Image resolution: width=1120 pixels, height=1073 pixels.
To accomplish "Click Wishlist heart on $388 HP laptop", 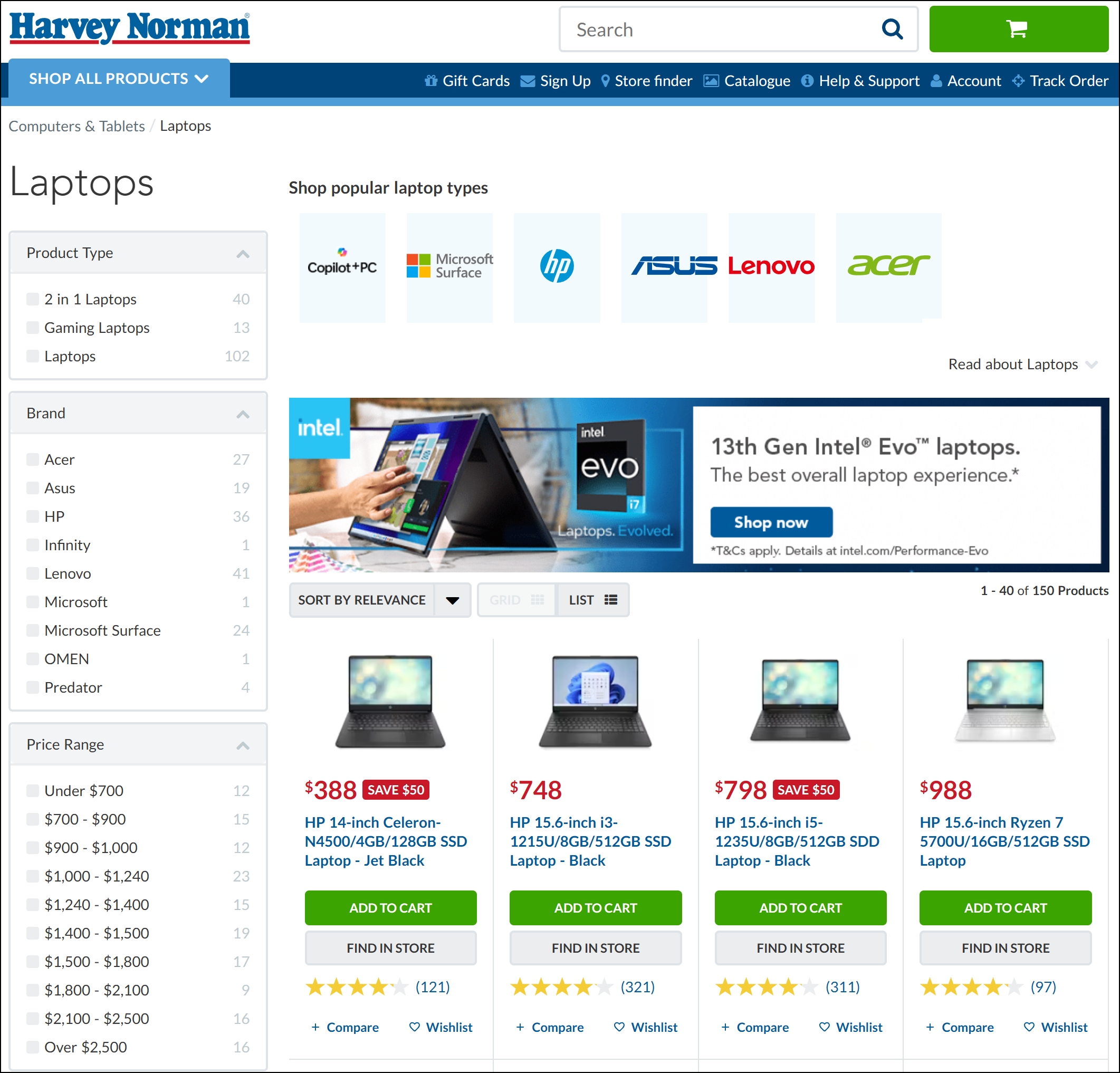I will click(414, 1027).
